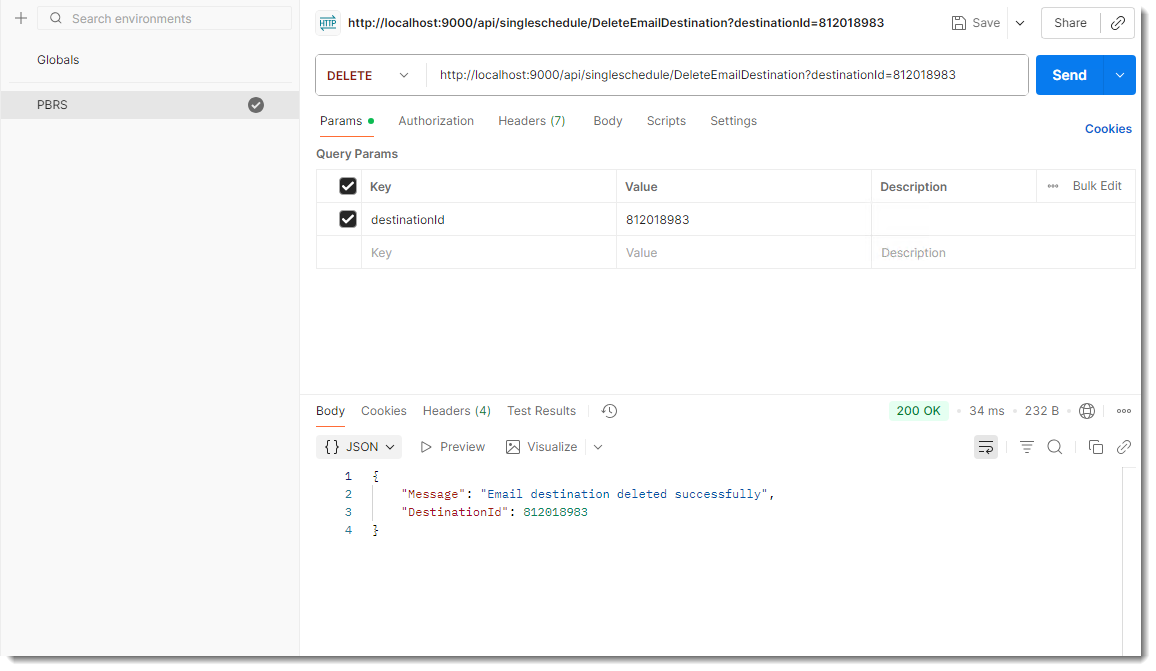
Task: Click the filter response icon
Action: 1026,447
